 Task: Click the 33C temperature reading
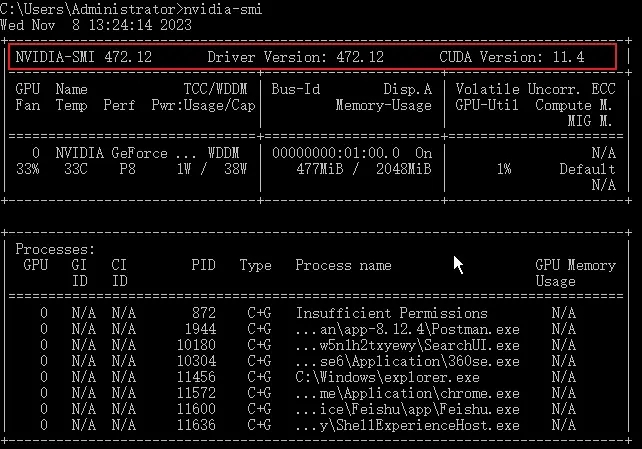tap(75, 169)
